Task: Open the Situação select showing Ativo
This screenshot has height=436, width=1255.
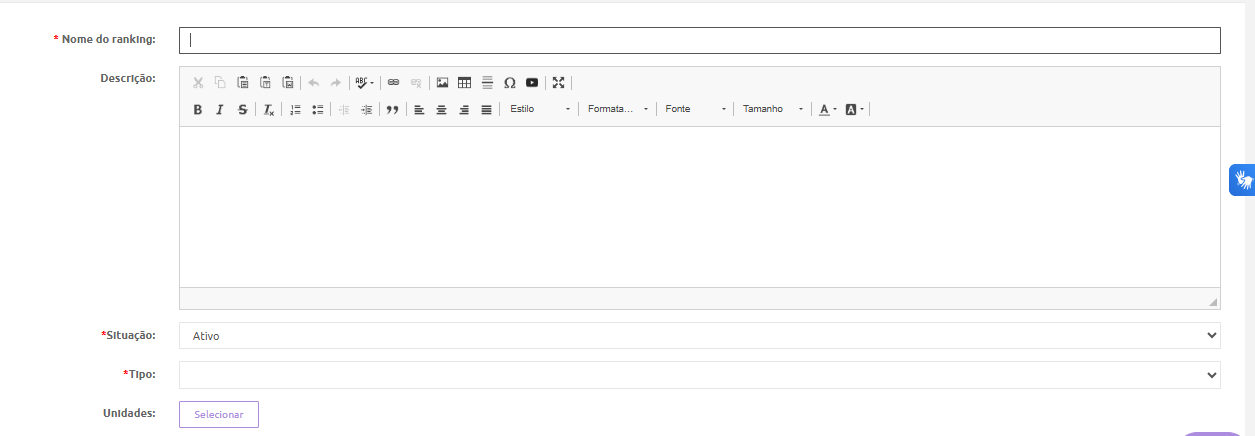Action: (699, 336)
